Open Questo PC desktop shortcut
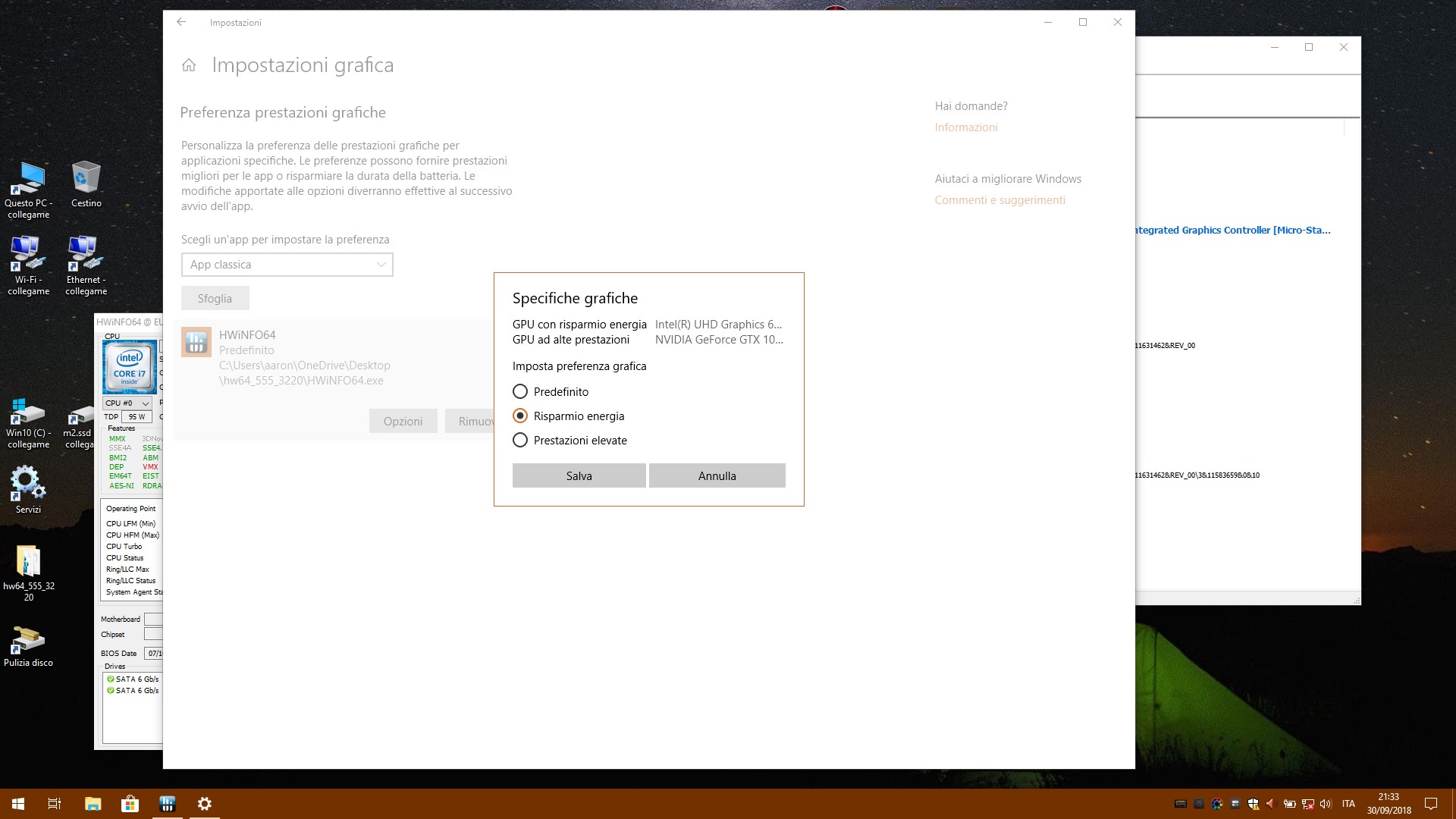This screenshot has height=819, width=1456. 28,190
